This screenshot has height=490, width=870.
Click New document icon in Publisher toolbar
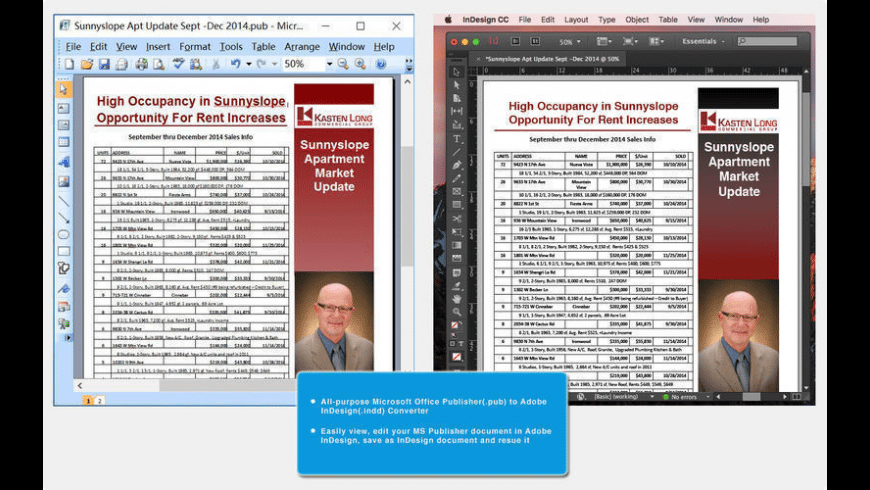pyautogui.click(x=69, y=64)
